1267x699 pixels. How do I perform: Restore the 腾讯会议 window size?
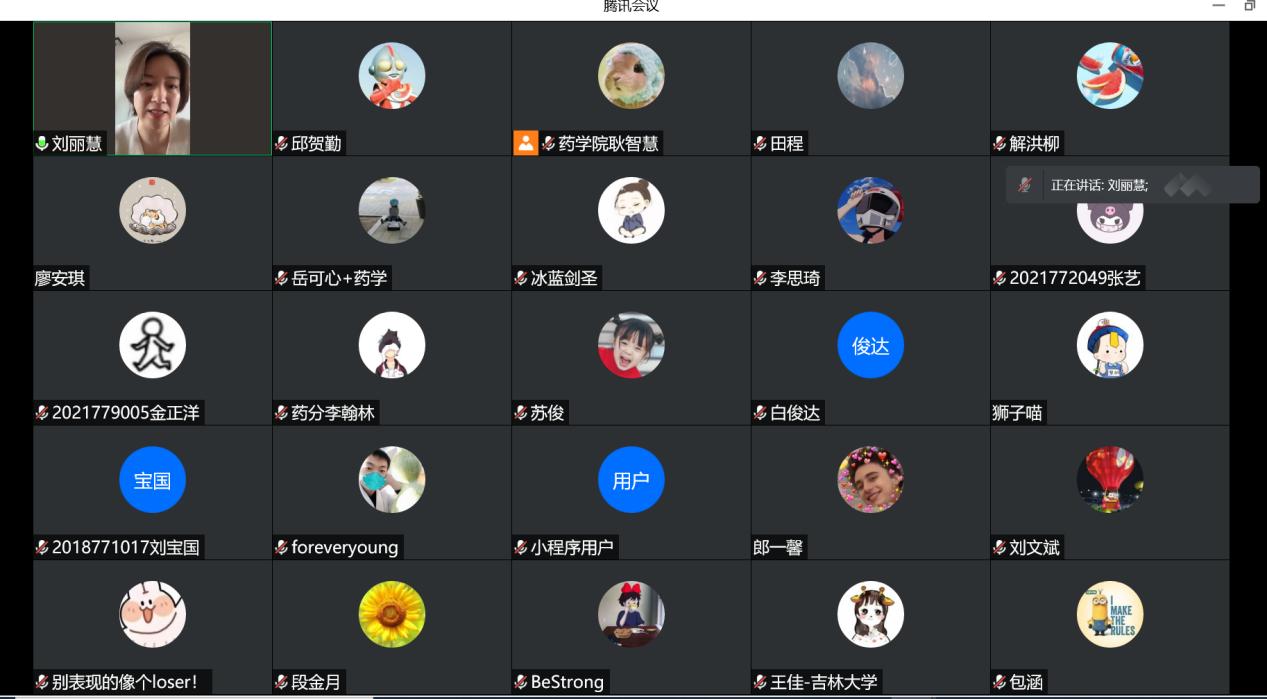pos(1250,6)
